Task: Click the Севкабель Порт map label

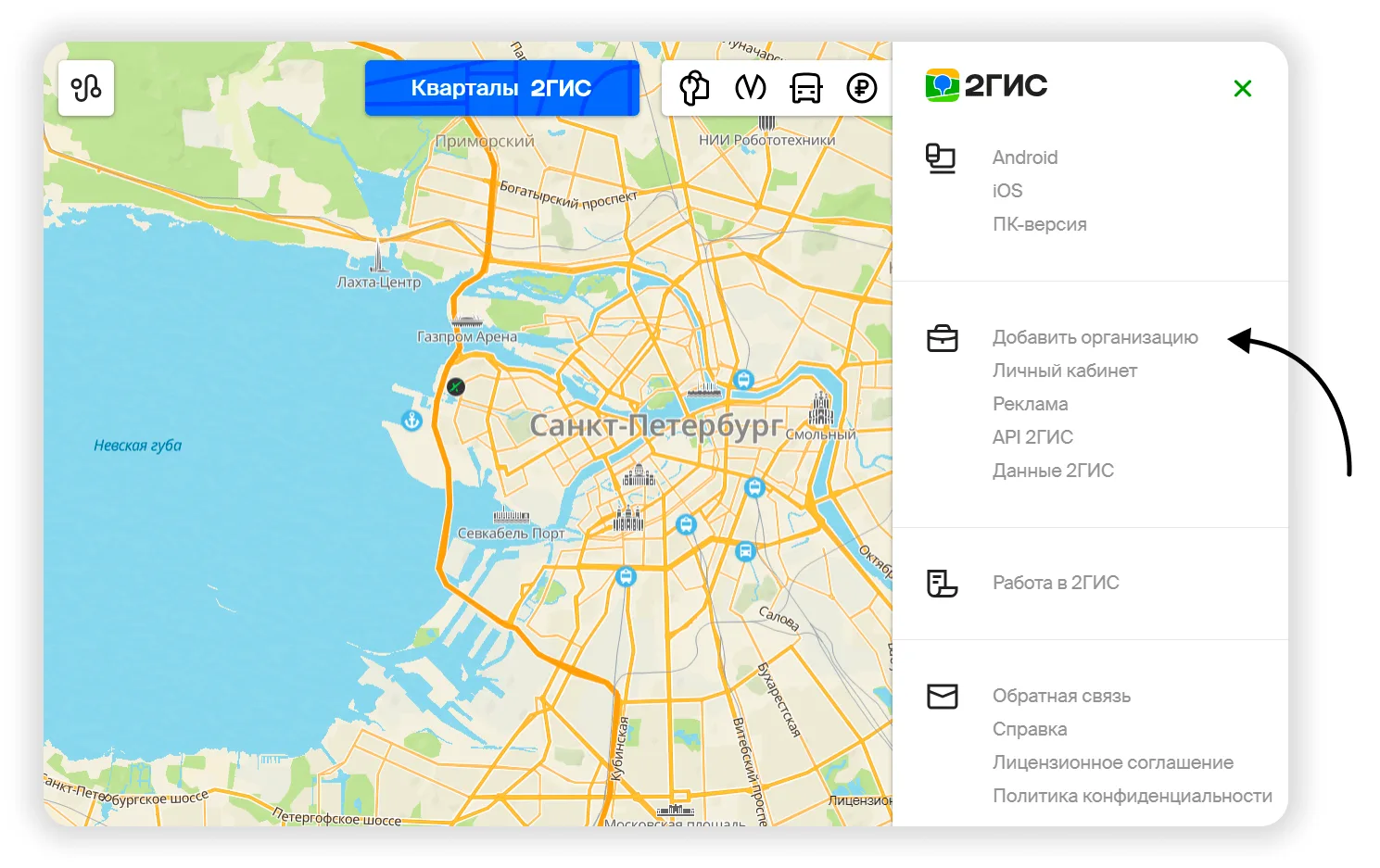Action: coord(511,534)
